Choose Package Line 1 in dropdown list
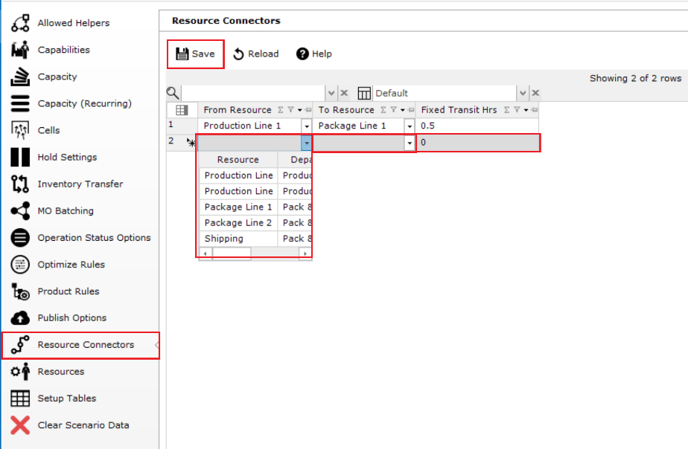 coord(238,207)
